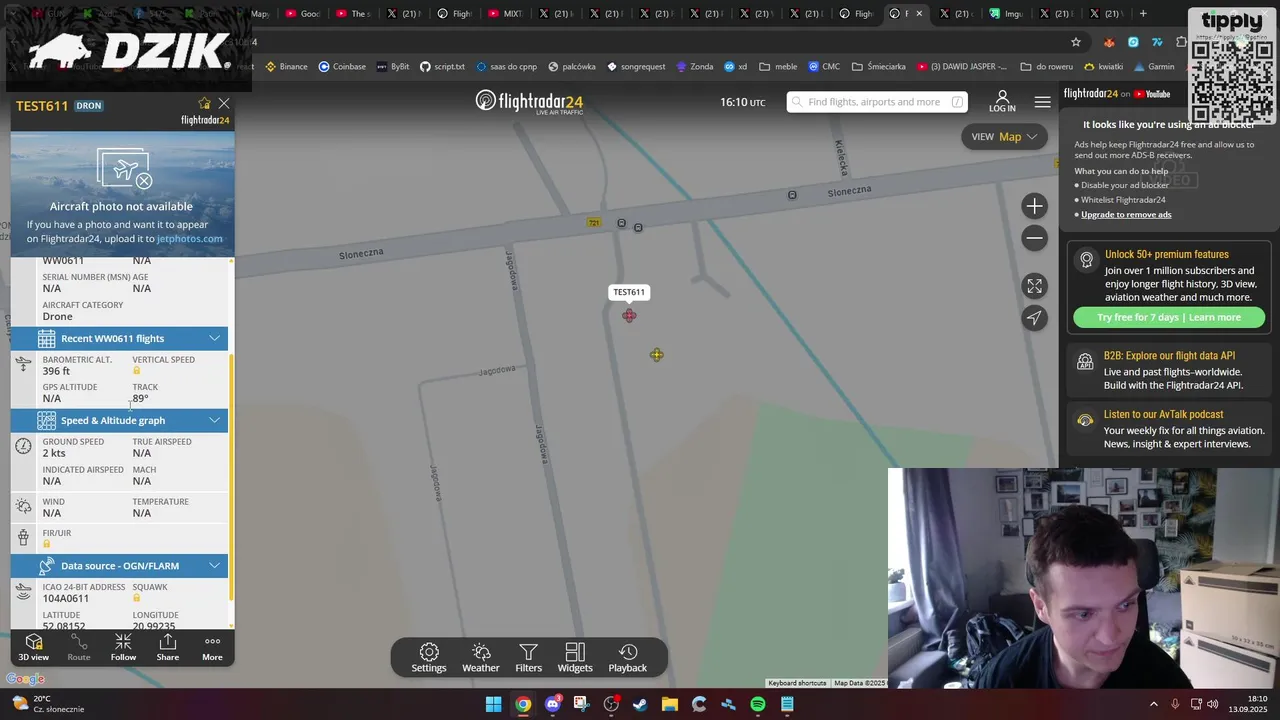Select the yellow aircraft marker

[657, 355]
